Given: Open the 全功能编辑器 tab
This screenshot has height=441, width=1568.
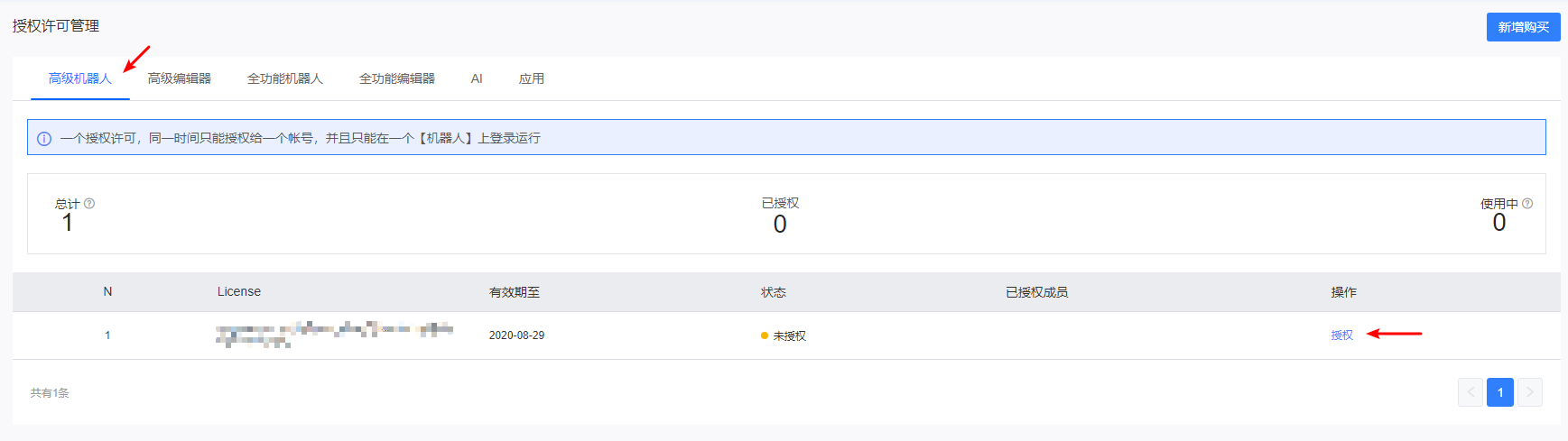Looking at the screenshot, I should pos(397,78).
